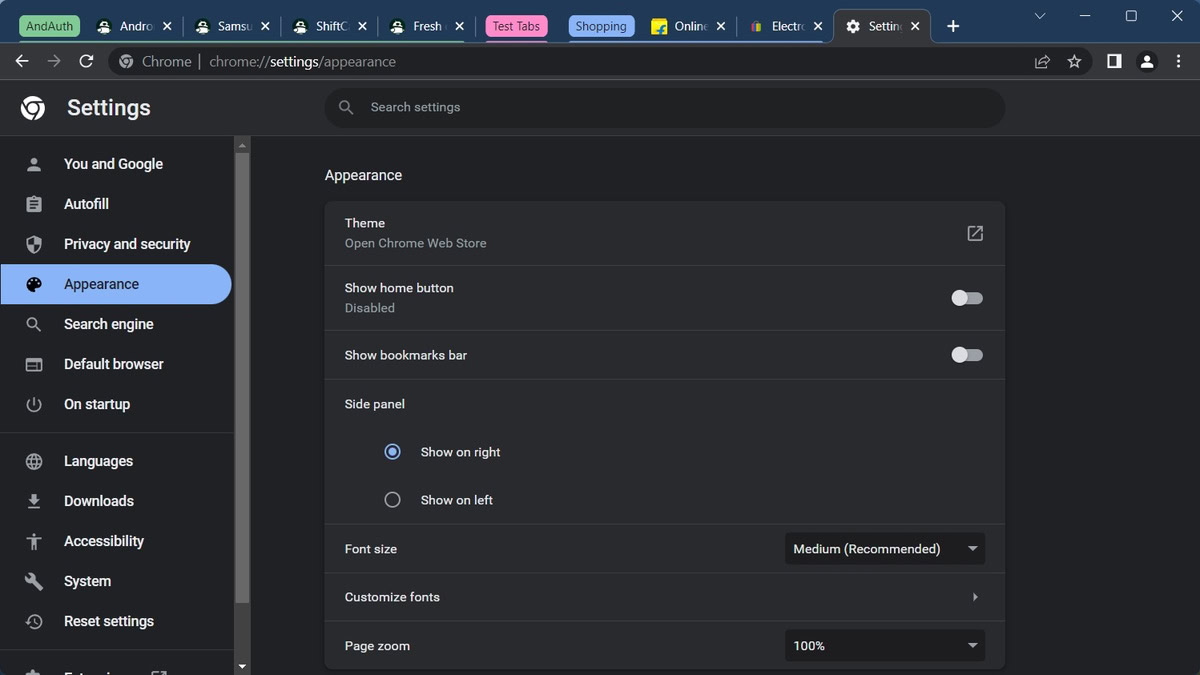Image resolution: width=1200 pixels, height=675 pixels.
Task: Select Show on left radio button
Action: (392, 500)
